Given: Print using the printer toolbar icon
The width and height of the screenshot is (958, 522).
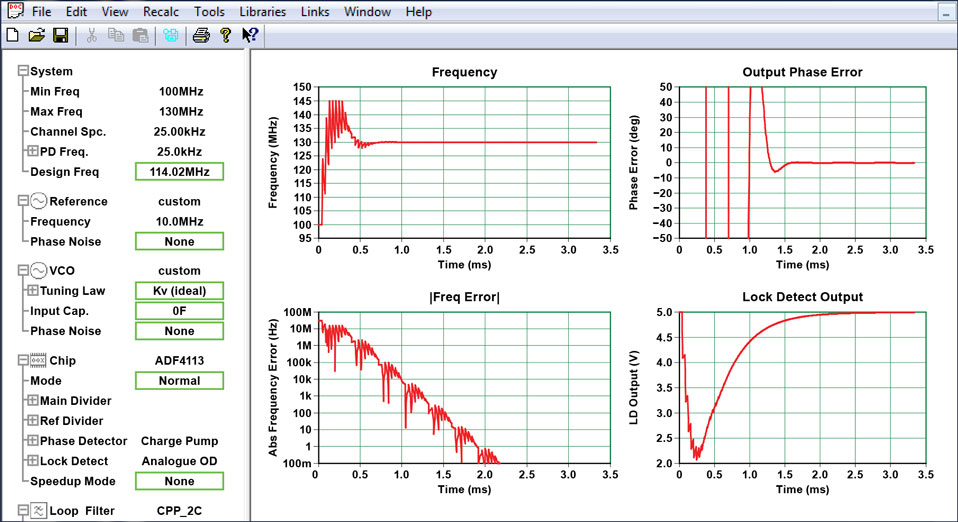Looking at the screenshot, I should point(201,35).
